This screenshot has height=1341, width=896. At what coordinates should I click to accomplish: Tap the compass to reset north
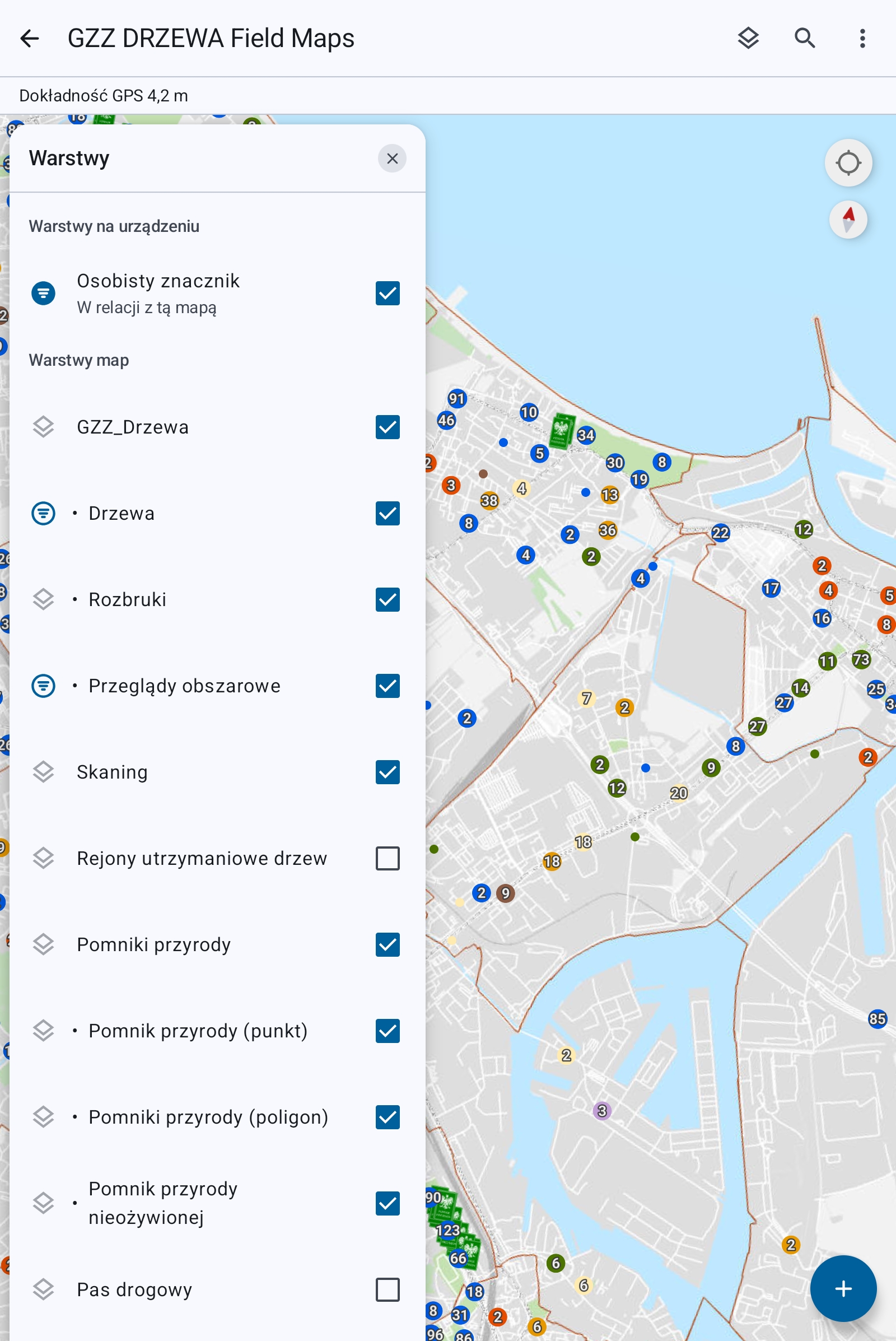pos(847,220)
